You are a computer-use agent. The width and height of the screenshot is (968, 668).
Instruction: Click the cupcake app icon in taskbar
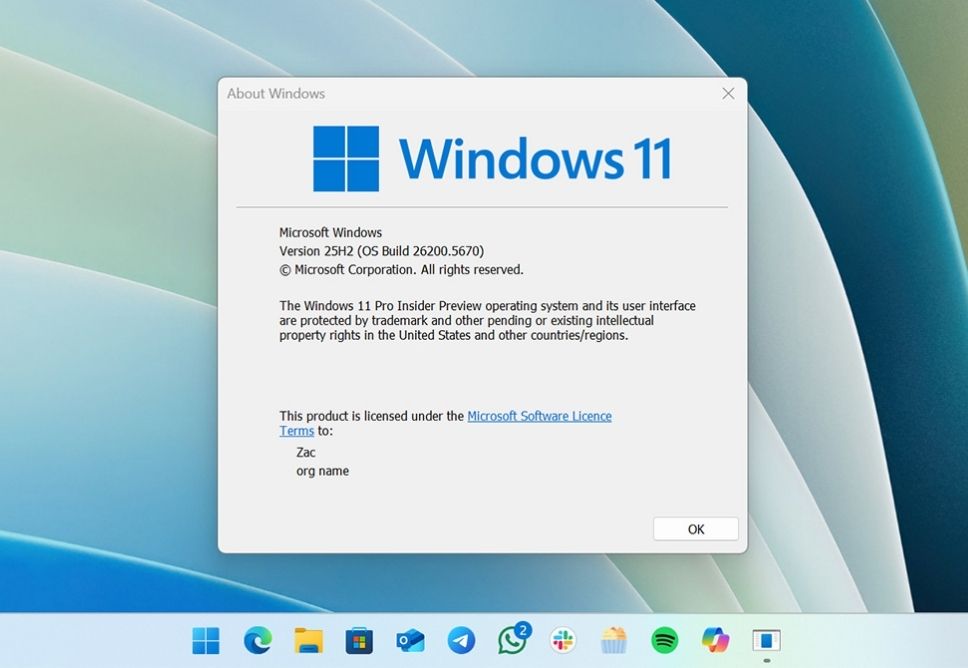[x=613, y=640]
